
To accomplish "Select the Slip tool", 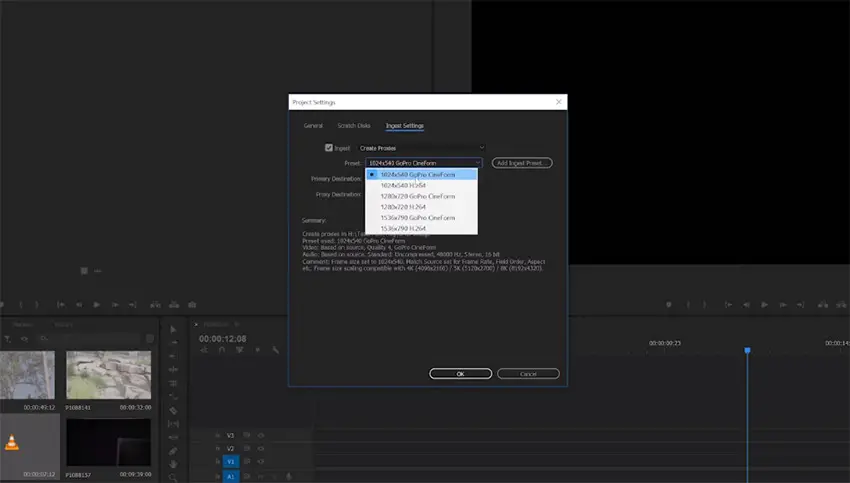I will (173, 424).
